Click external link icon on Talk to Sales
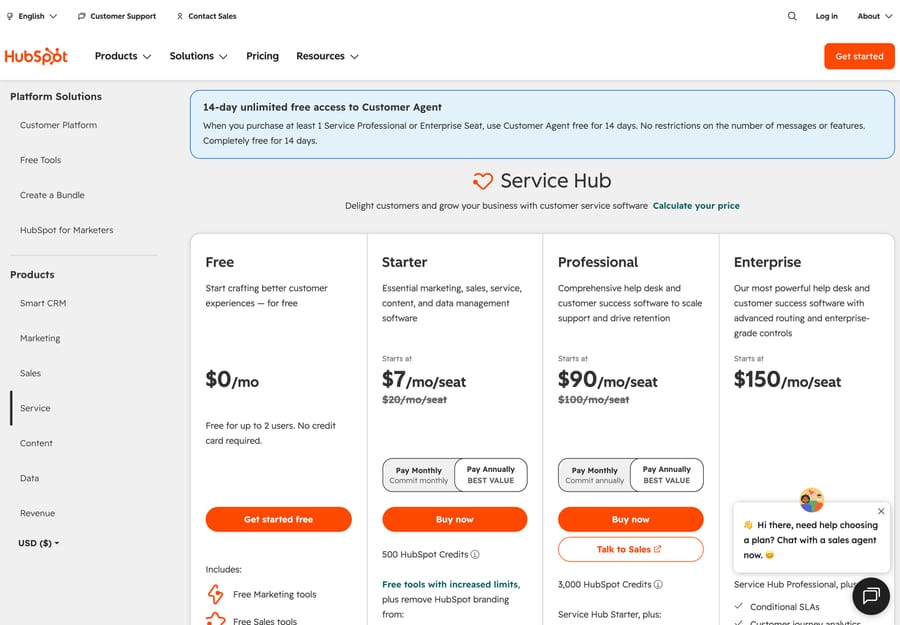This screenshot has height=625, width=900. point(658,549)
